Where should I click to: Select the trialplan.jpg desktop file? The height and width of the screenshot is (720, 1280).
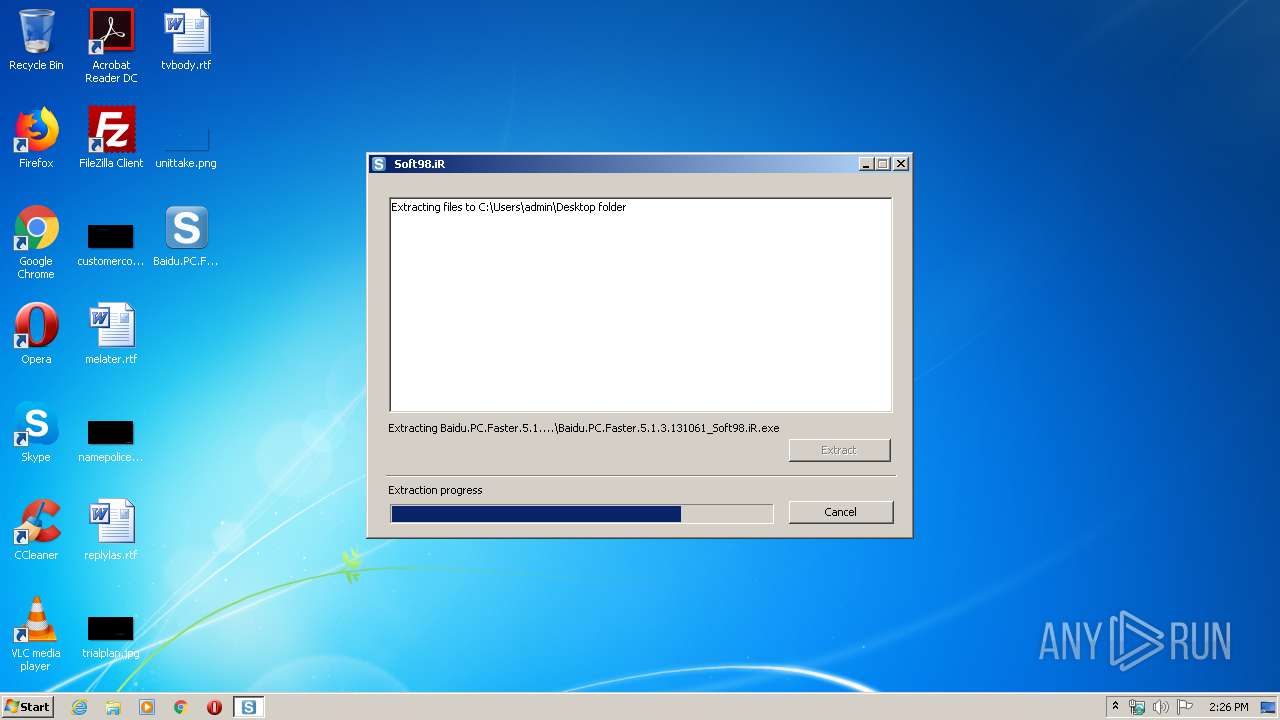pos(111,636)
